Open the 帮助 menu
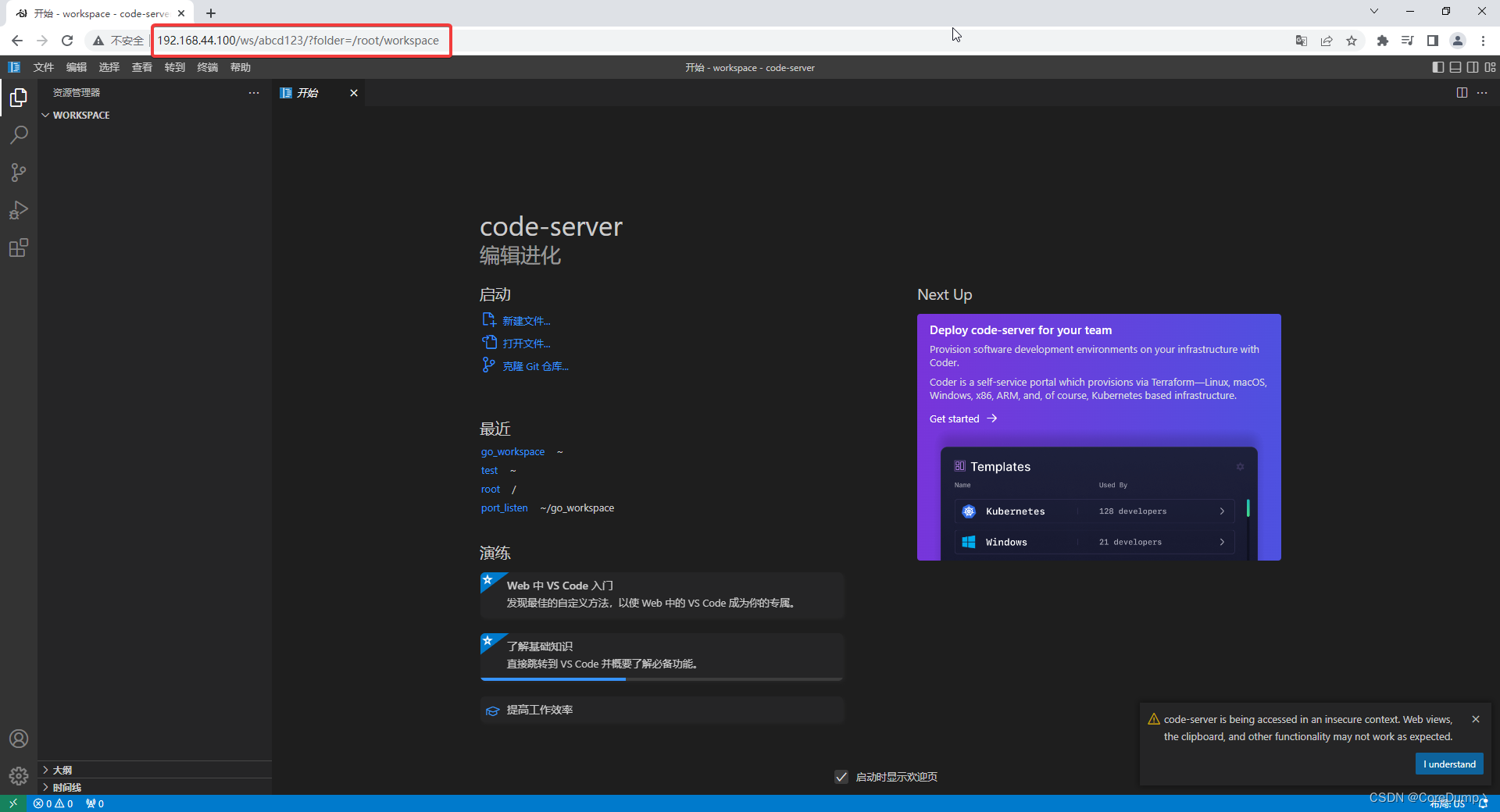Screen dimensions: 1500x812 click(x=241, y=67)
